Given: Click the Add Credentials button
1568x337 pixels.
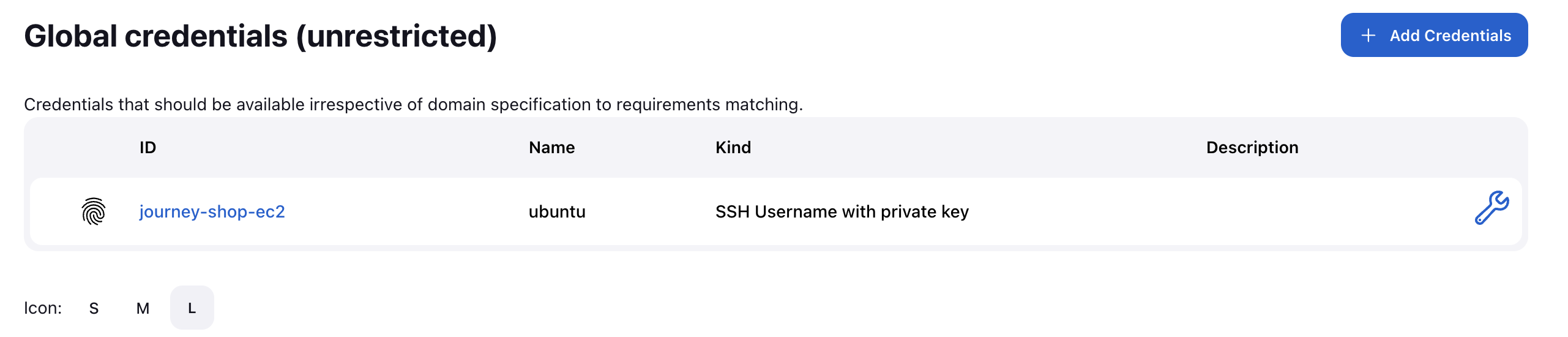Looking at the screenshot, I should [x=1433, y=35].
